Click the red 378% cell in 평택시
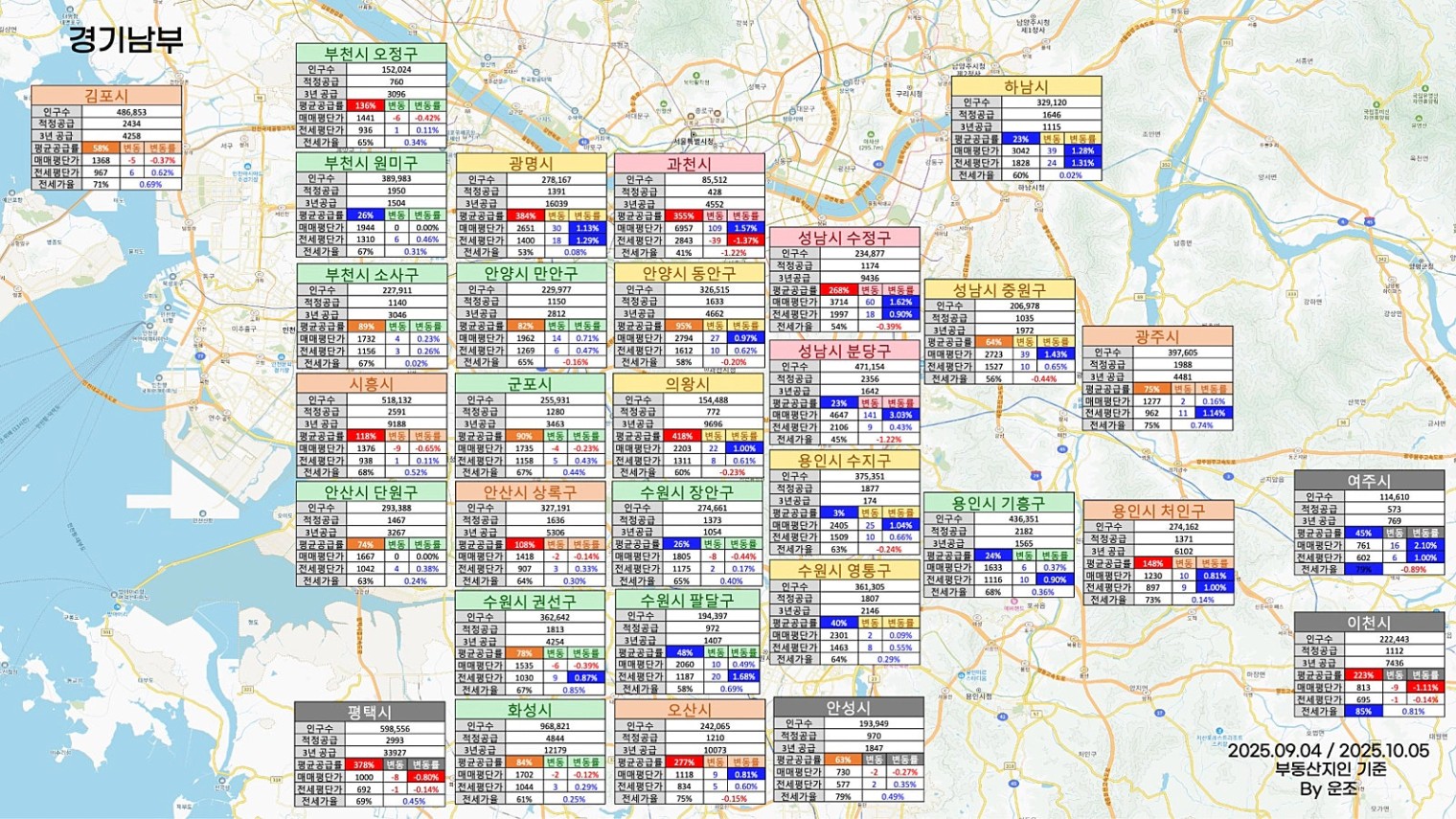This screenshot has height=819, width=1456. coord(364,765)
